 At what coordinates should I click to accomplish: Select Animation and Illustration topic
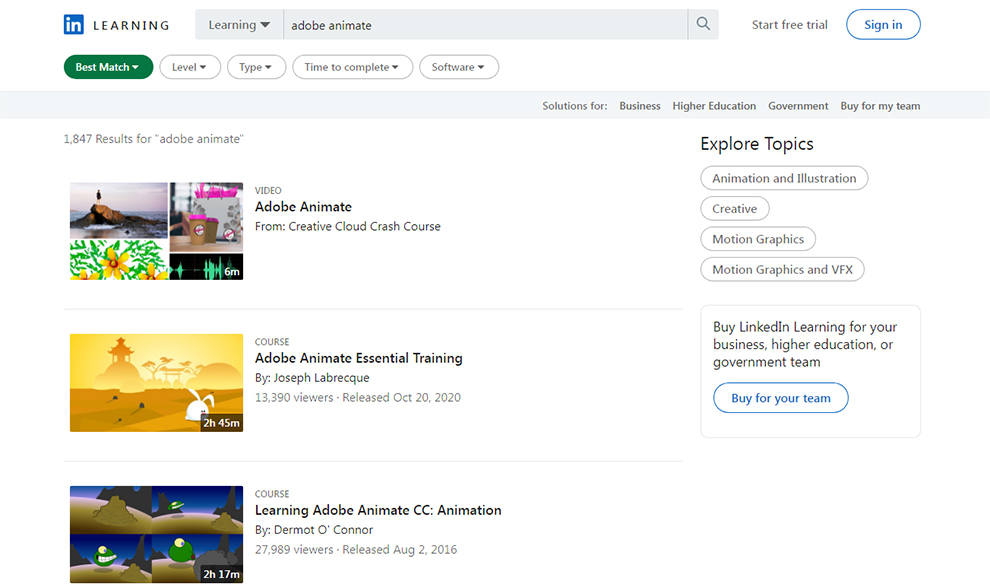click(x=784, y=178)
